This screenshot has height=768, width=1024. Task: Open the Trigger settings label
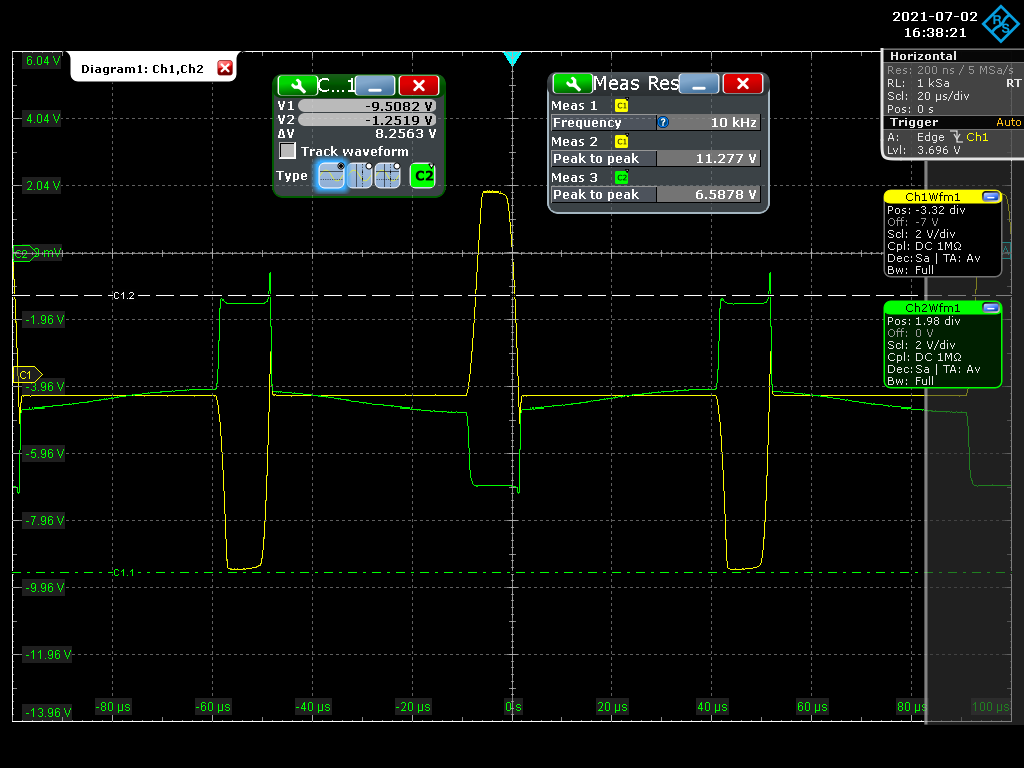pyautogui.click(x=914, y=122)
